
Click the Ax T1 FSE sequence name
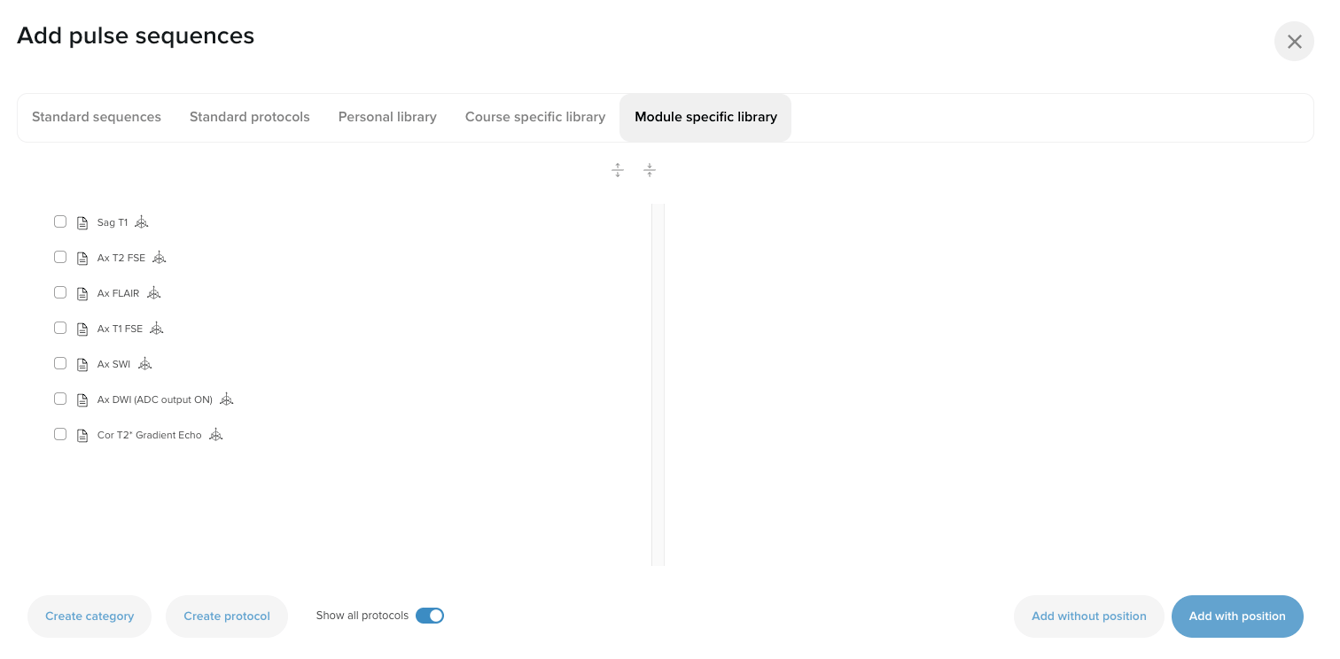point(120,329)
